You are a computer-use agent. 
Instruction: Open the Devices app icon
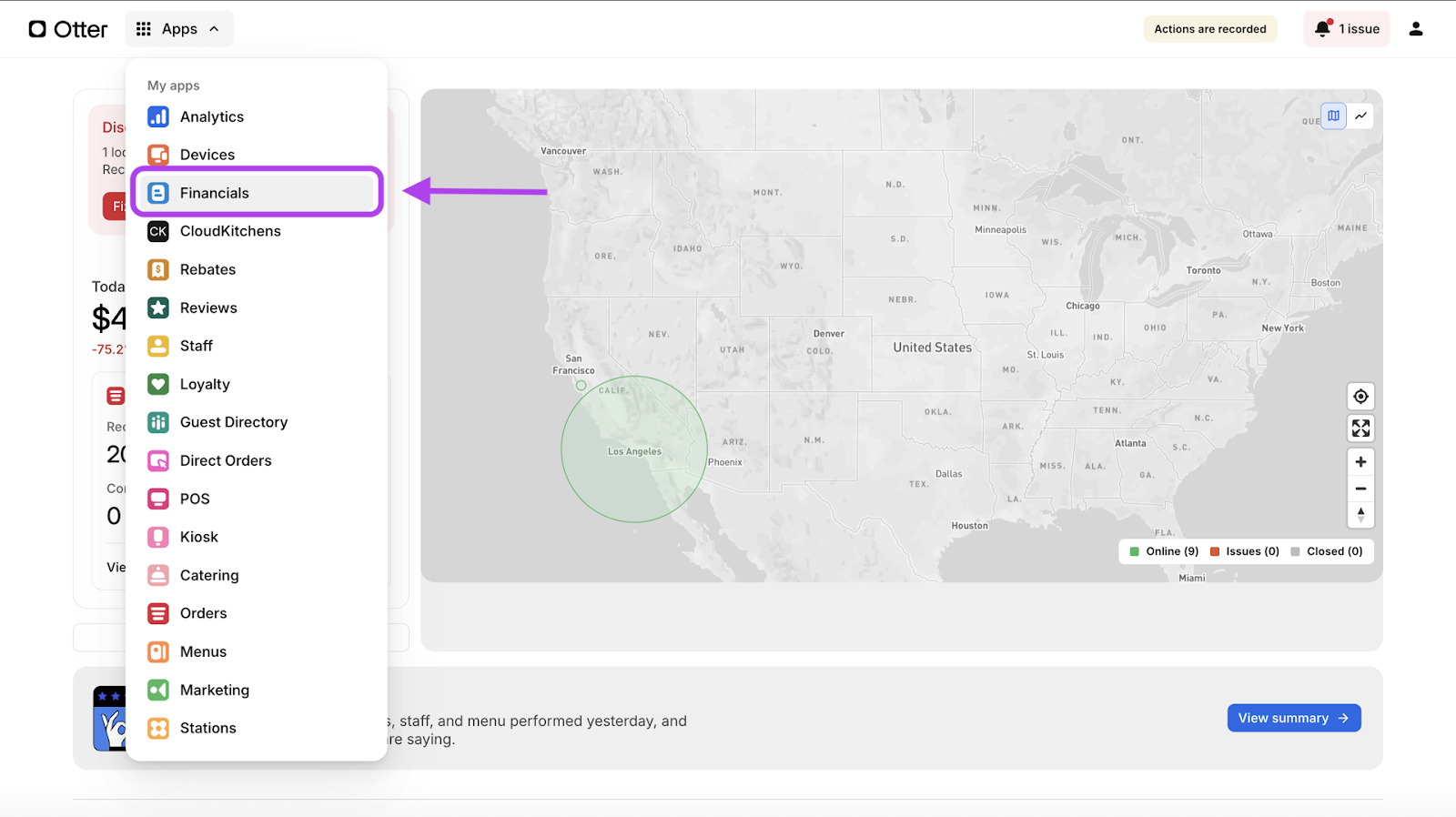[158, 155]
